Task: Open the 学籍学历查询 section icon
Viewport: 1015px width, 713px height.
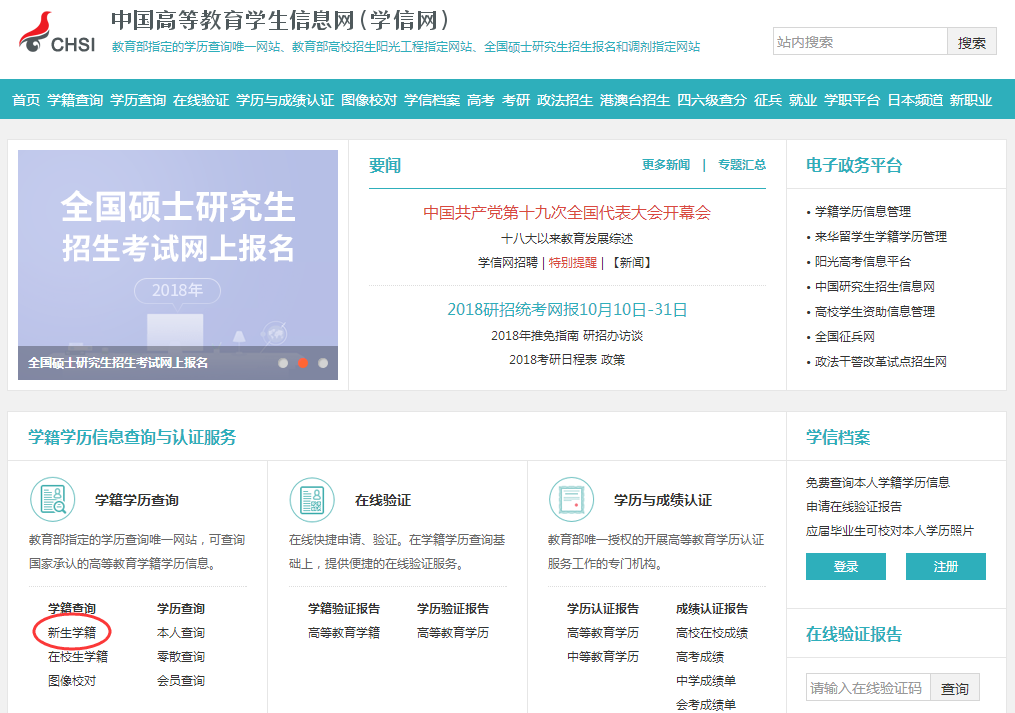Action: pos(52,500)
